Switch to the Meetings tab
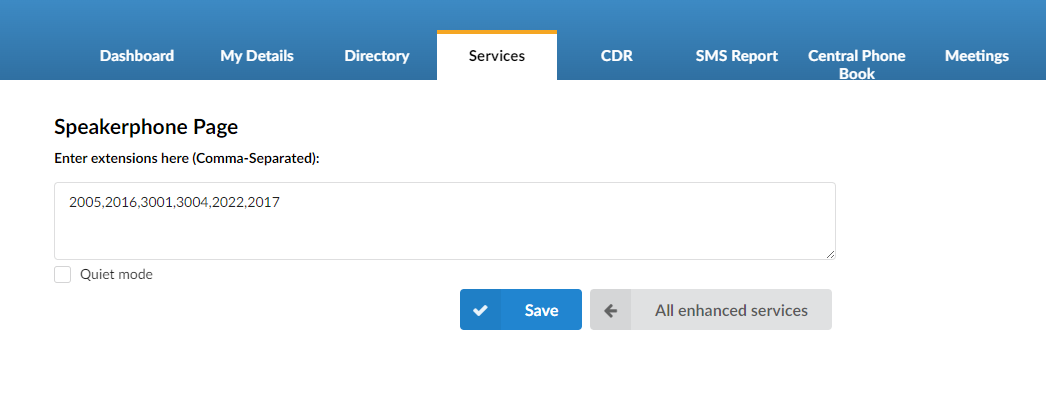This screenshot has height=400, width=1046. tap(977, 56)
